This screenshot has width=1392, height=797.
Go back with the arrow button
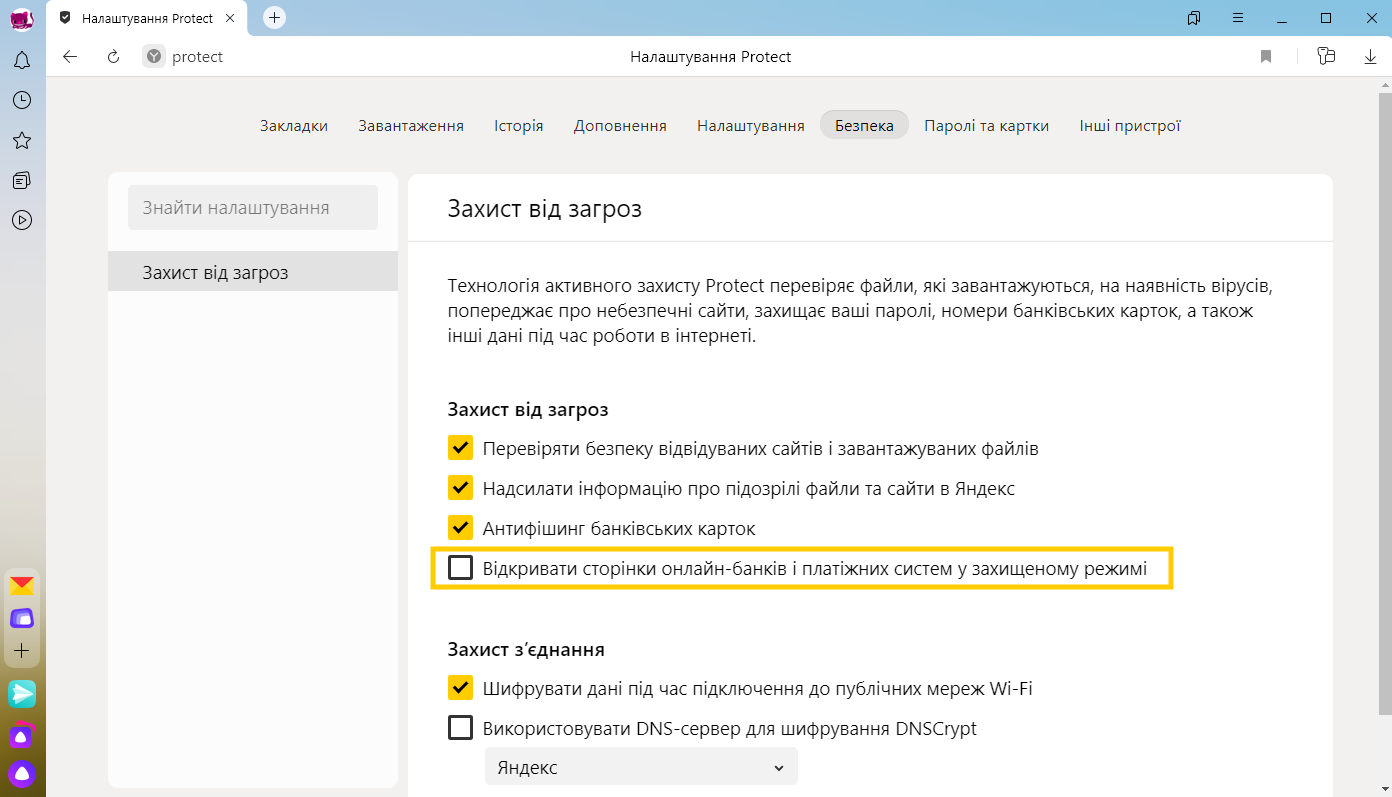point(70,57)
